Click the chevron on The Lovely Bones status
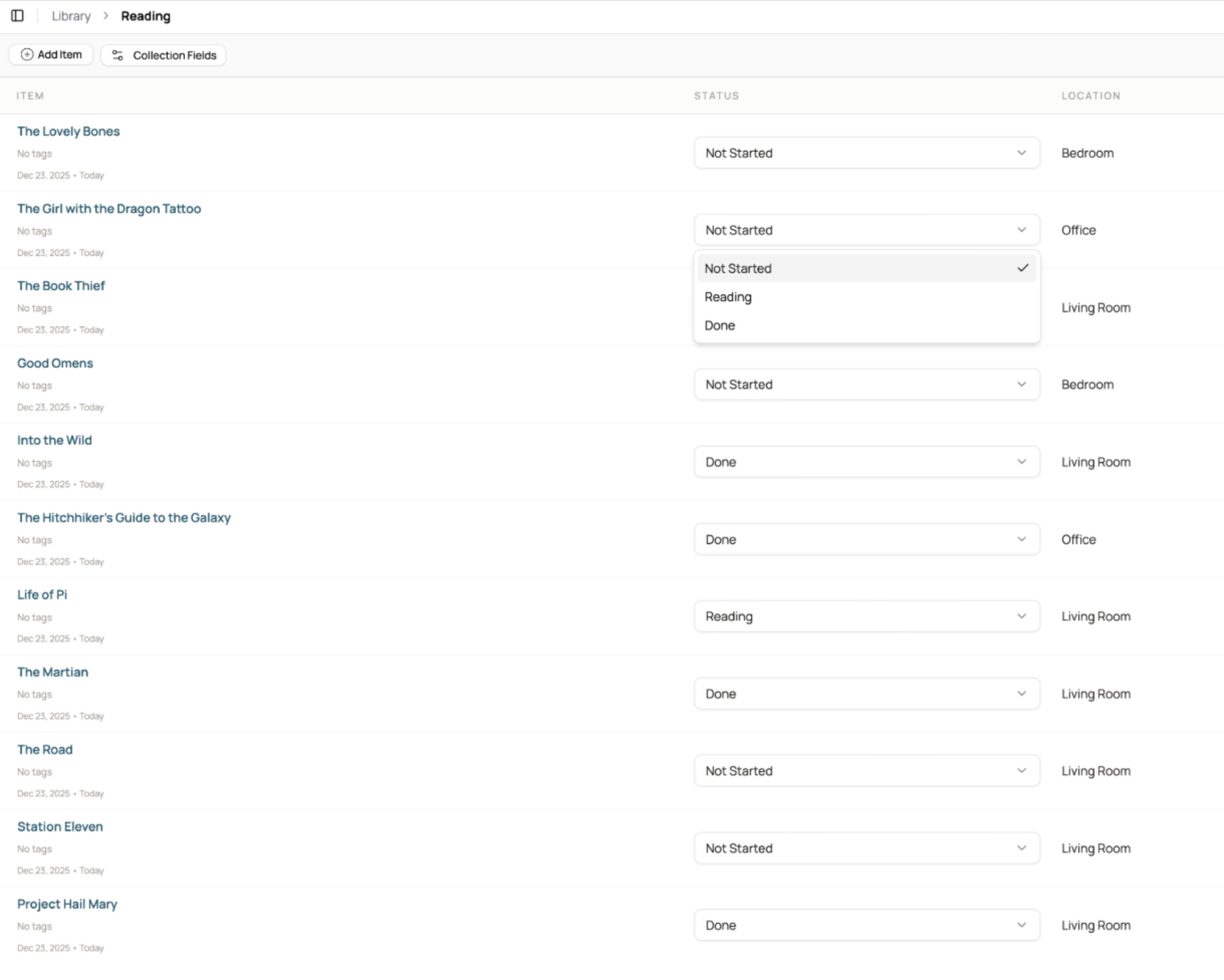Image resolution: width=1224 pixels, height=980 pixels. [x=1021, y=153]
